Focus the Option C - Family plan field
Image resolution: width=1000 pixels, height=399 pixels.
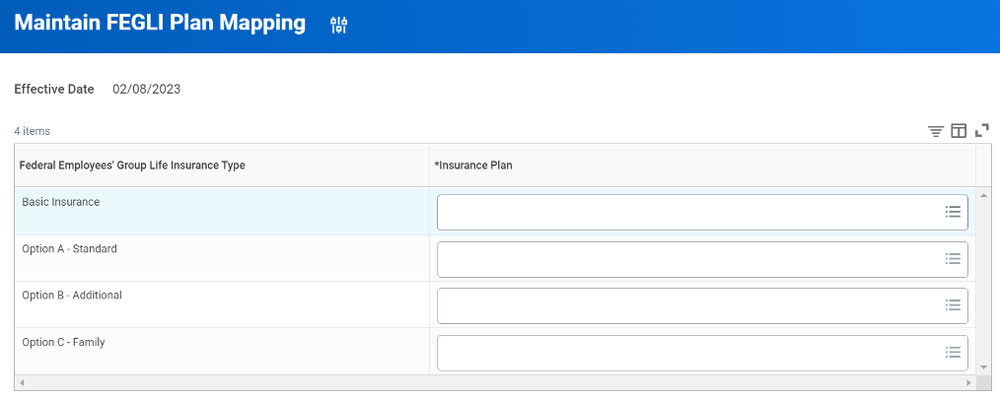click(702, 353)
